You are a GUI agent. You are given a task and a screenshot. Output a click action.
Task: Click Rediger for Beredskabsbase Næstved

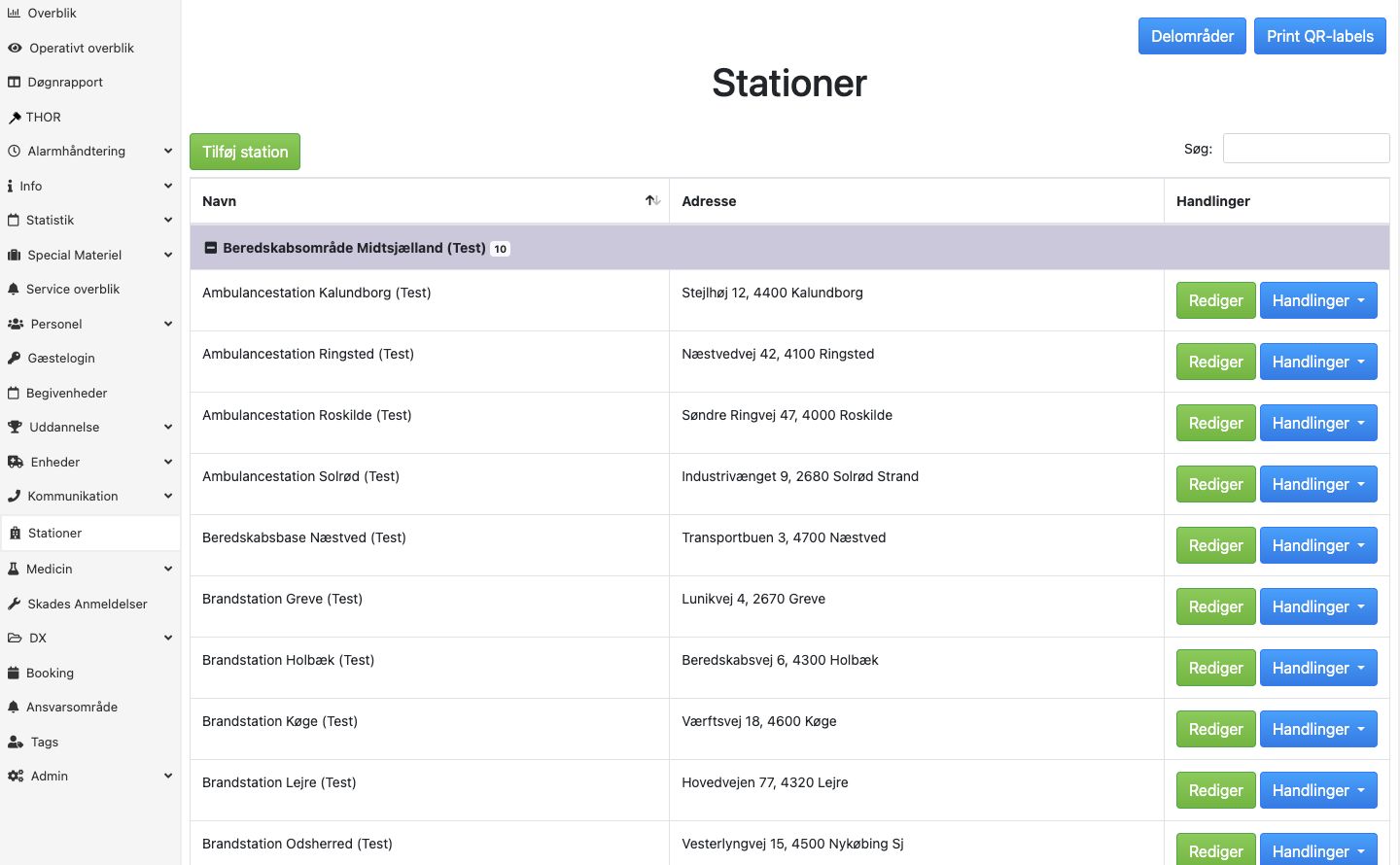point(1216,546)
